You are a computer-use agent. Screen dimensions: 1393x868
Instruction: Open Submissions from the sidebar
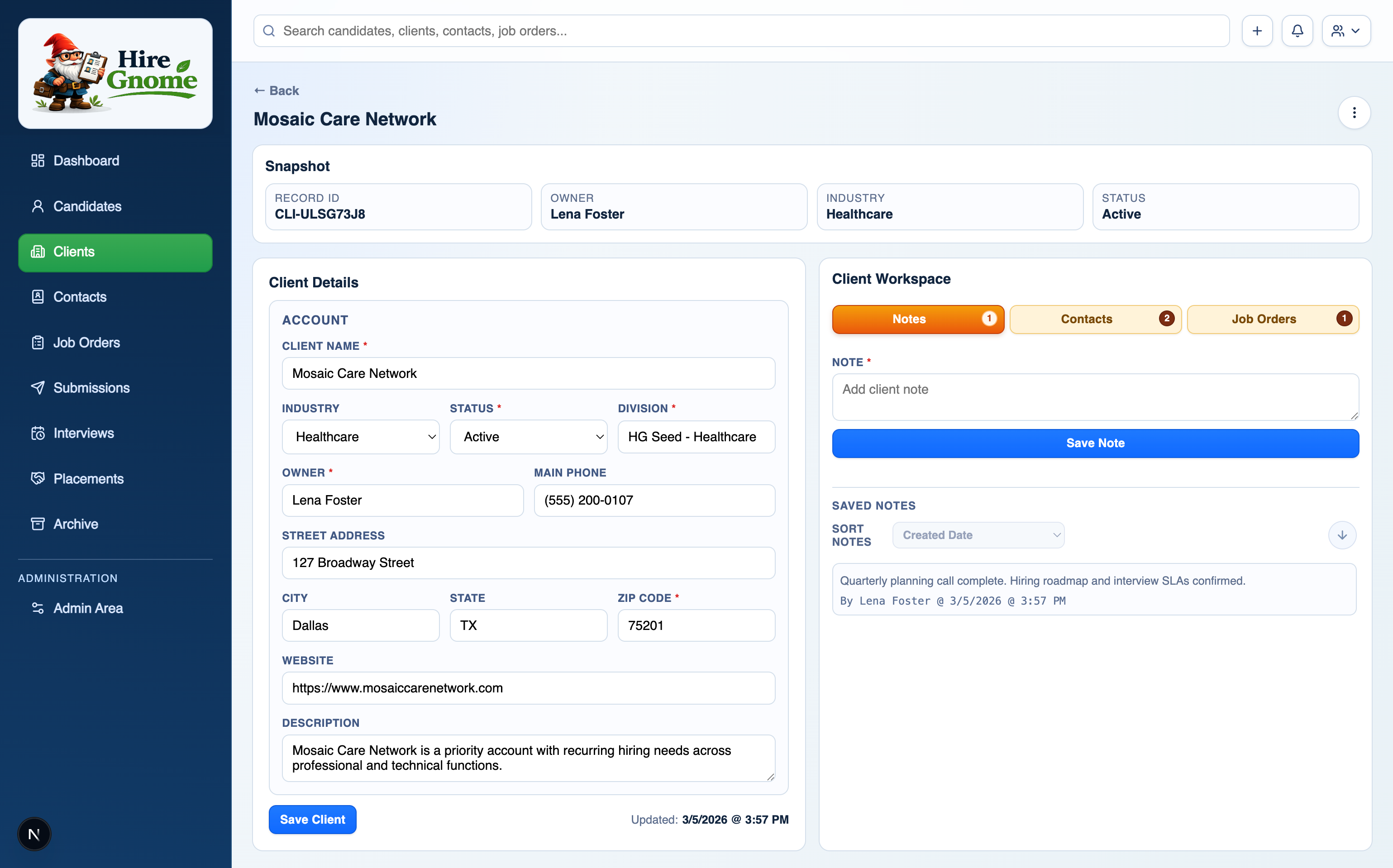(91, 387)
